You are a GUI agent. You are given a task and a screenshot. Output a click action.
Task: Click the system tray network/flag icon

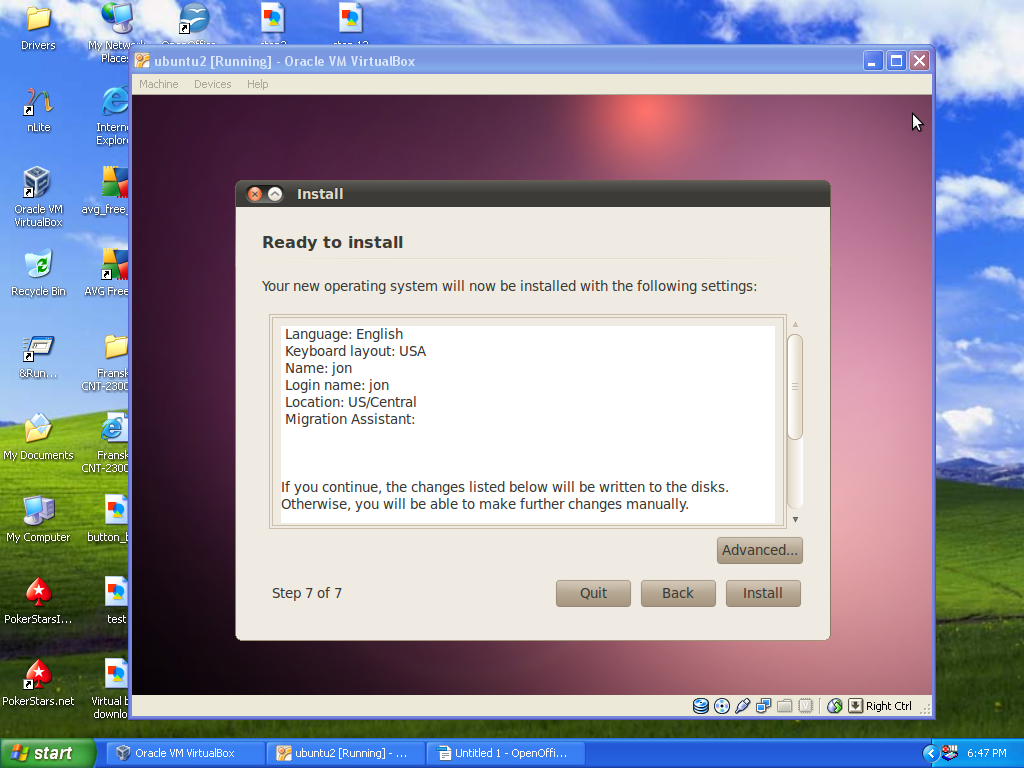click(950, 753)
